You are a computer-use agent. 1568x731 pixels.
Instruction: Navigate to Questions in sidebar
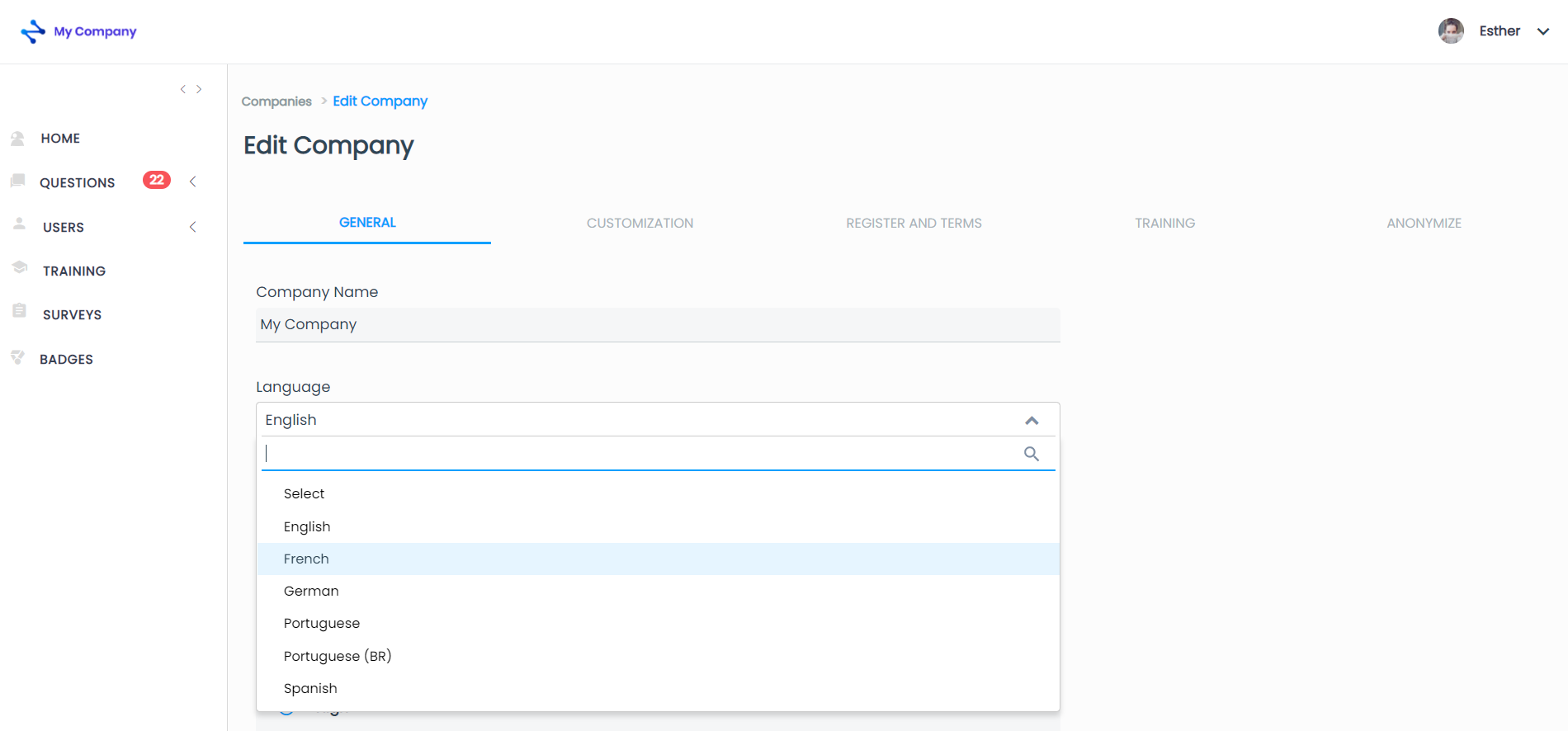[x=78, y=183]
